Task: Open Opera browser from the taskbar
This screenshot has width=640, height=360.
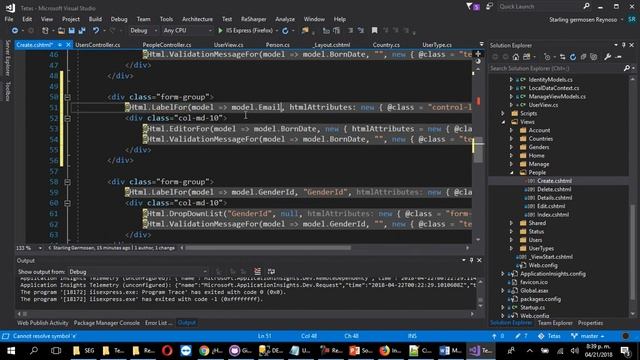Action: pos(167,351)
